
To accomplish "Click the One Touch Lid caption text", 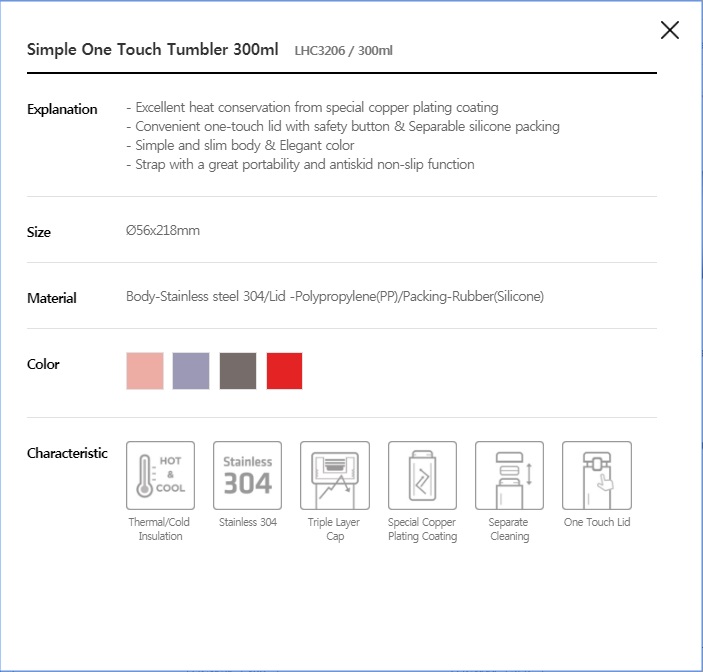I will [597, 522].
